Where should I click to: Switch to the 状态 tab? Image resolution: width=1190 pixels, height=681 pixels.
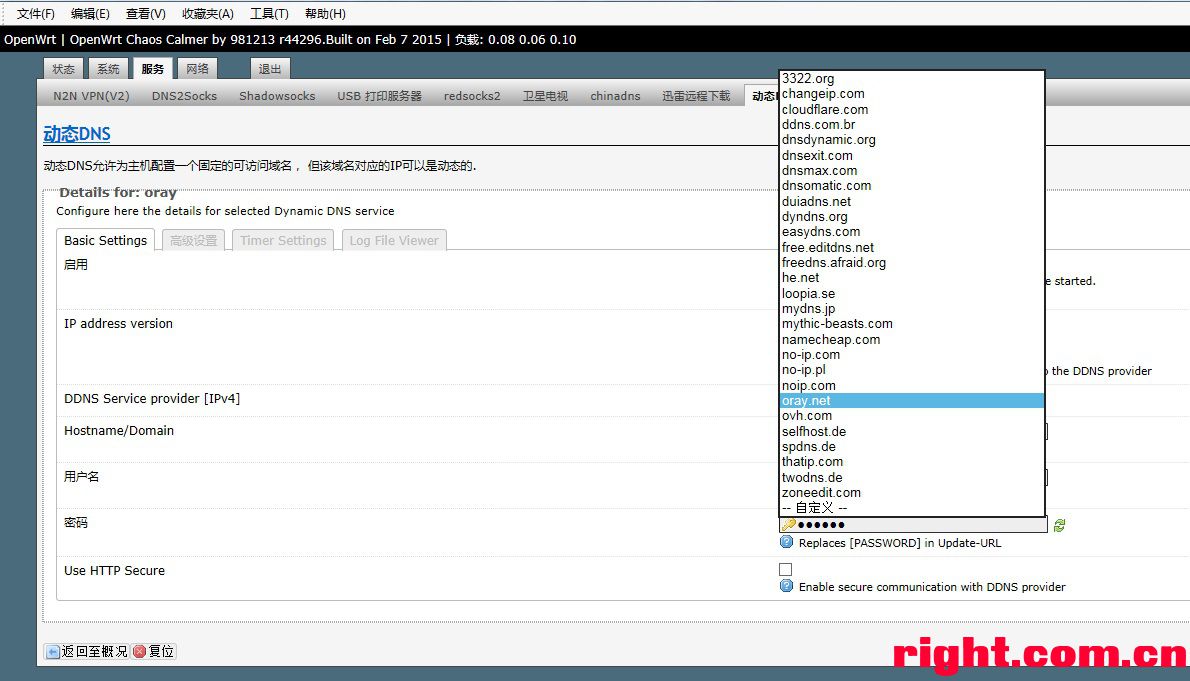click(x=63, y=69)
